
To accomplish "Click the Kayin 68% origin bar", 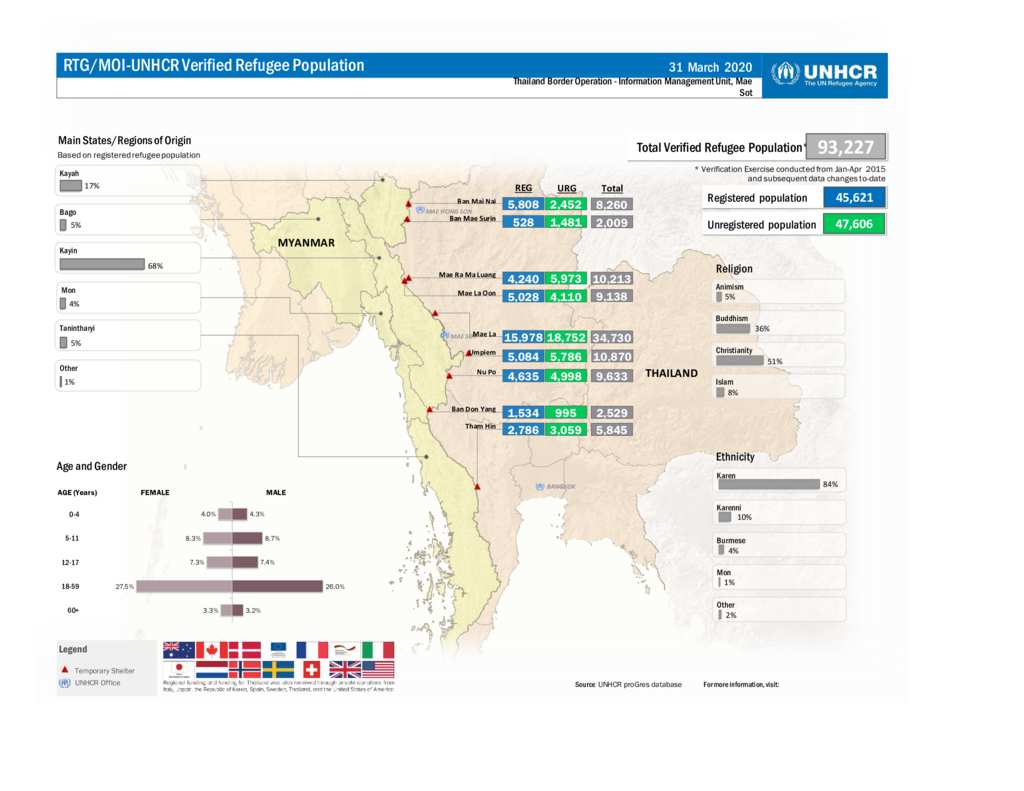I will (x=100, y=265).
